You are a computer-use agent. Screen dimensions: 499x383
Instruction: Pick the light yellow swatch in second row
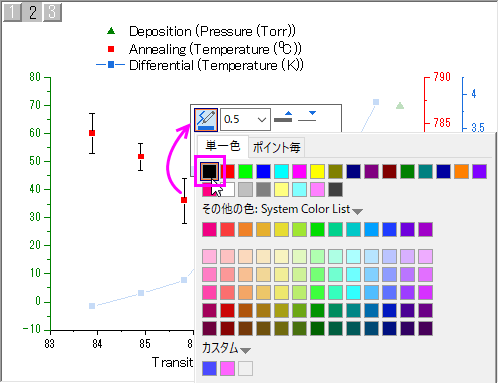[x=281, y=189]
